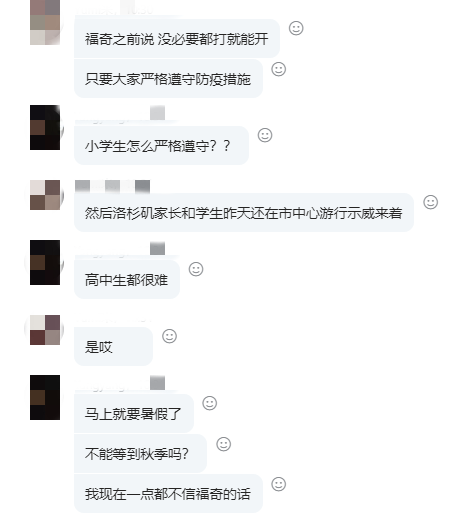Add reaction to 小学生怎么严格遵守 message
The width and height of the screenshot is (460, 514).
point(265,135)
